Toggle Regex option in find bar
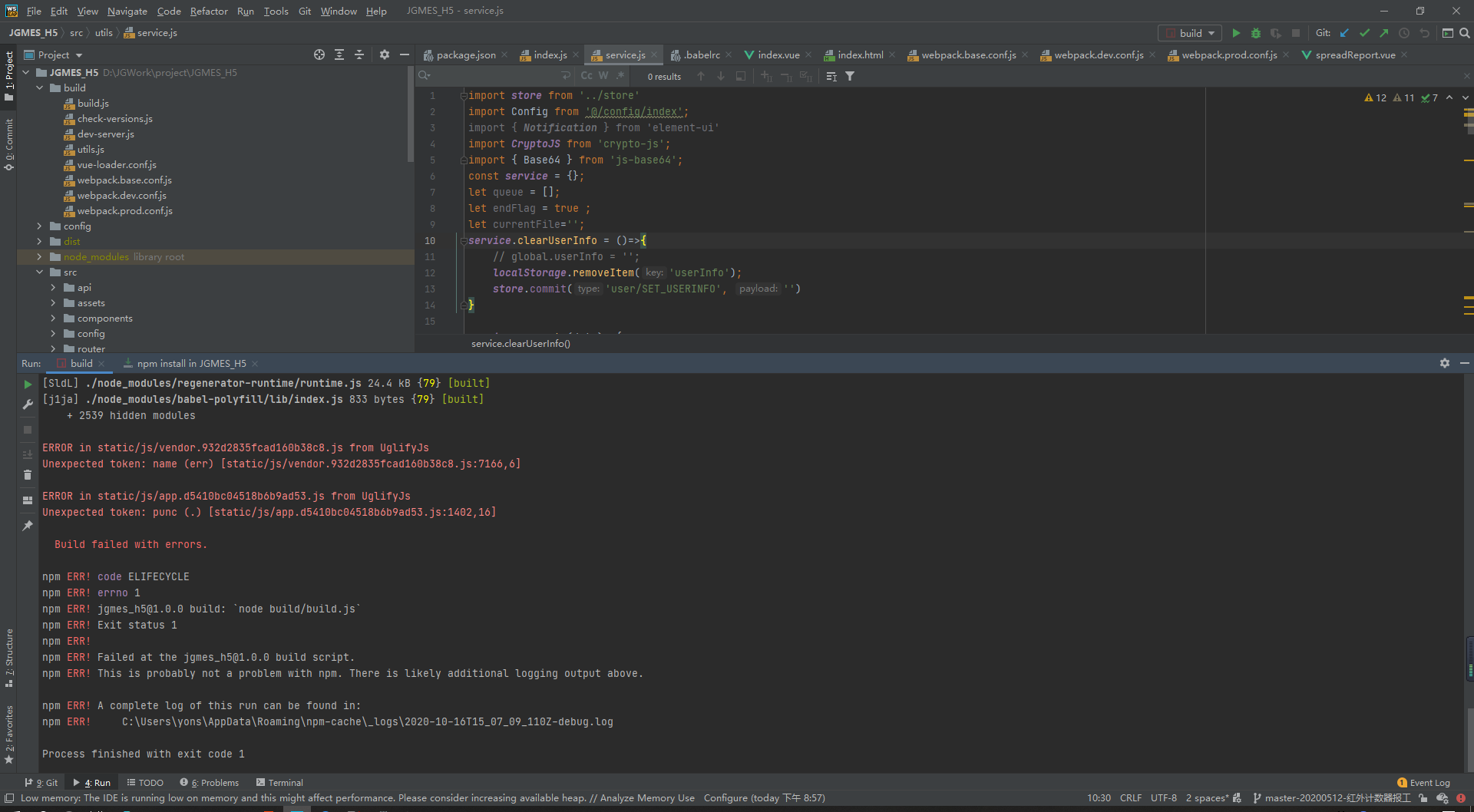This screenshot has width=1474, height=812. 620,76
